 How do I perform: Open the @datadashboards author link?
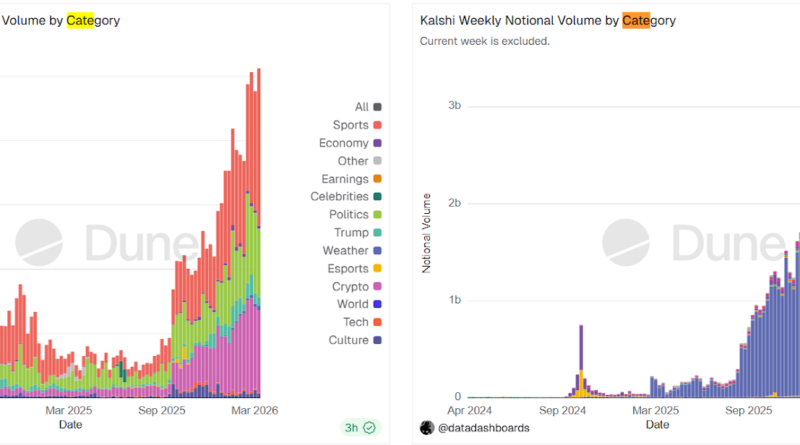pyautogui.click(x=476, y=427)
